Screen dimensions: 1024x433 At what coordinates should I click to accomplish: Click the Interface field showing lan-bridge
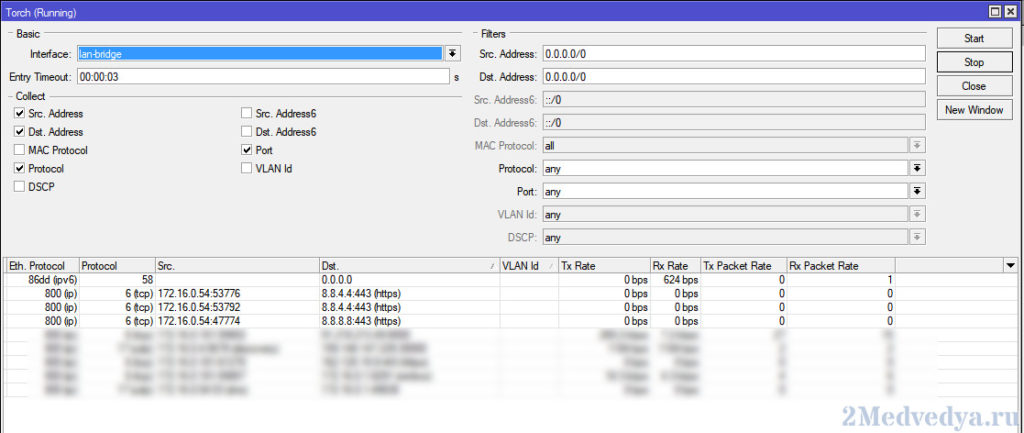(x=260, y=54)
